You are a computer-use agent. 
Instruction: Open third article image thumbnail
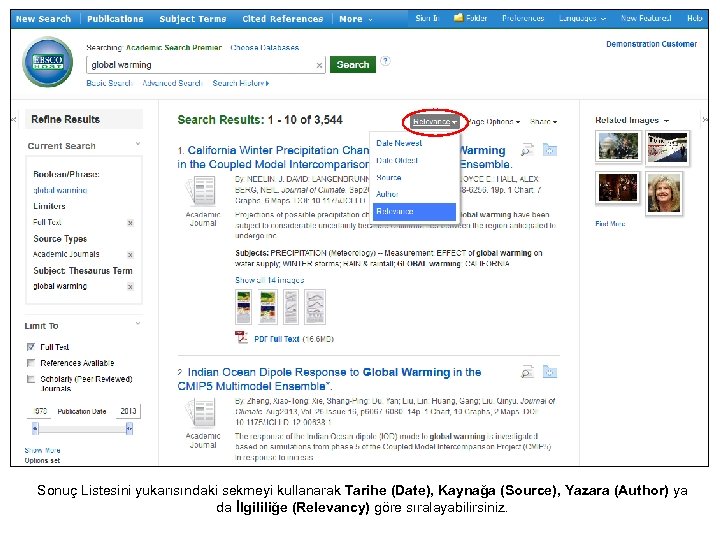click(x=291, y=307)
